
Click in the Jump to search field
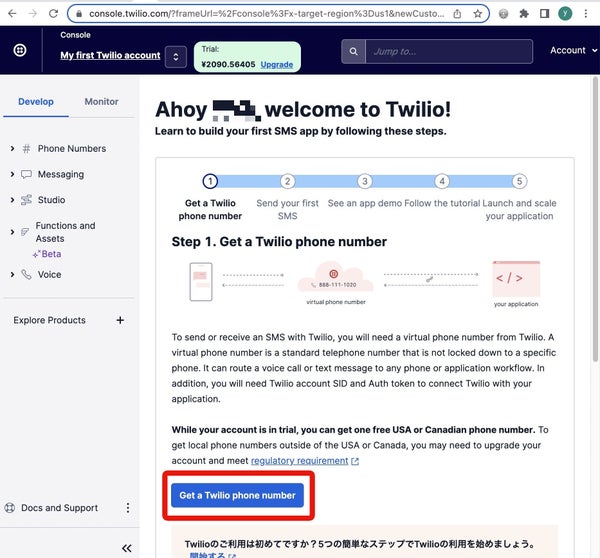point(449,51)
